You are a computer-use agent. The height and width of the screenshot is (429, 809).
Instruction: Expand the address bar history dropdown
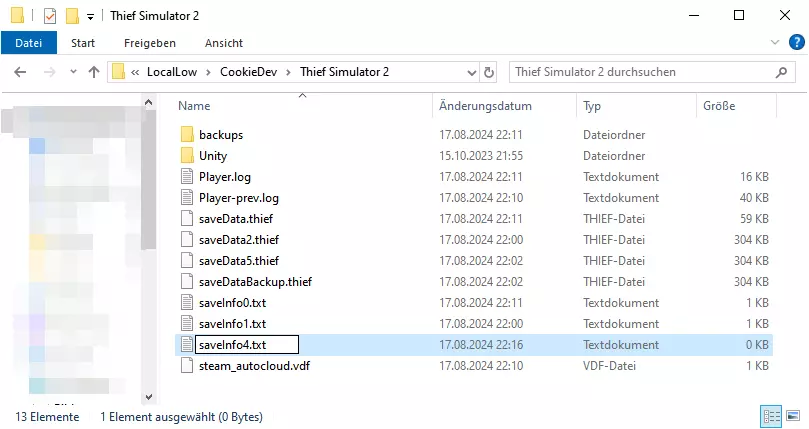coord(472,72)
